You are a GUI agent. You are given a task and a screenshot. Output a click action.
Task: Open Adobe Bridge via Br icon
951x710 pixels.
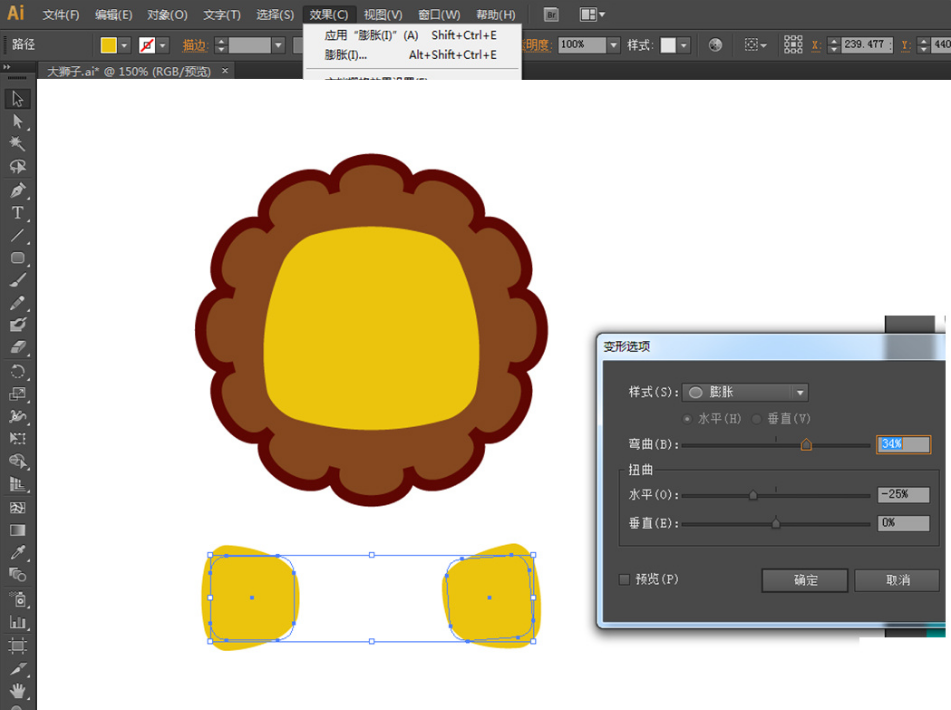coord(551,15)
